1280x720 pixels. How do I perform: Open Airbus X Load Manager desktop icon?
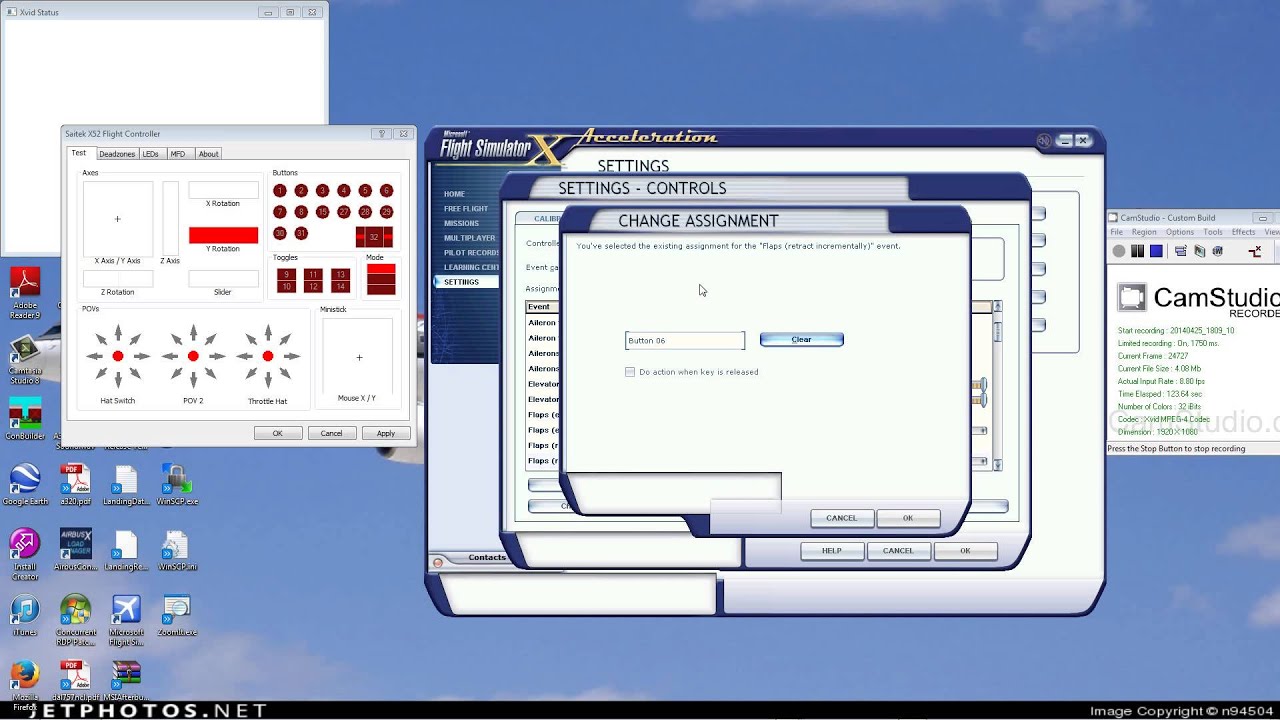75,550
